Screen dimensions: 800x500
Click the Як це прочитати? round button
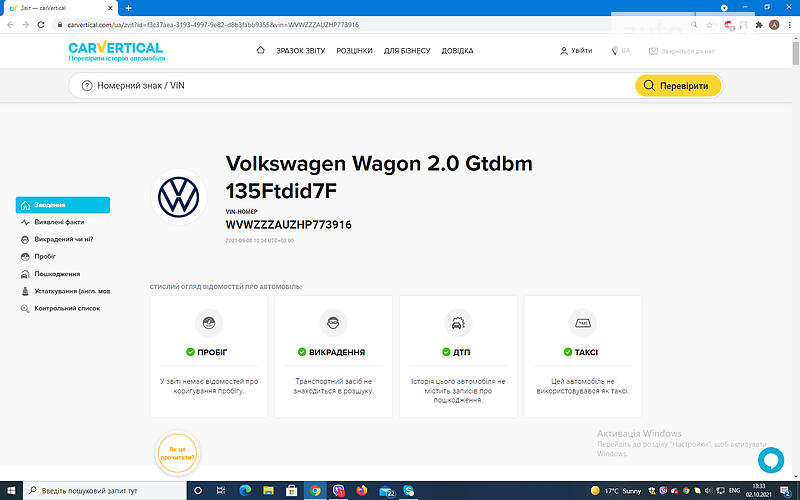tap(178, 453)
